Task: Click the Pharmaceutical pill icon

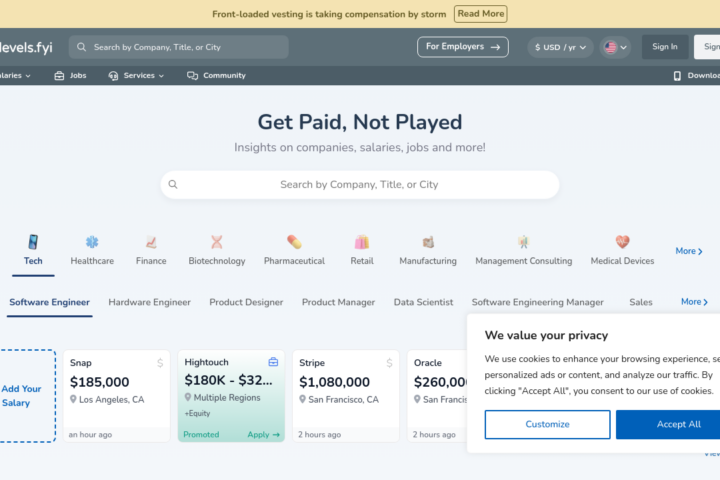Action: coord(294,242)
